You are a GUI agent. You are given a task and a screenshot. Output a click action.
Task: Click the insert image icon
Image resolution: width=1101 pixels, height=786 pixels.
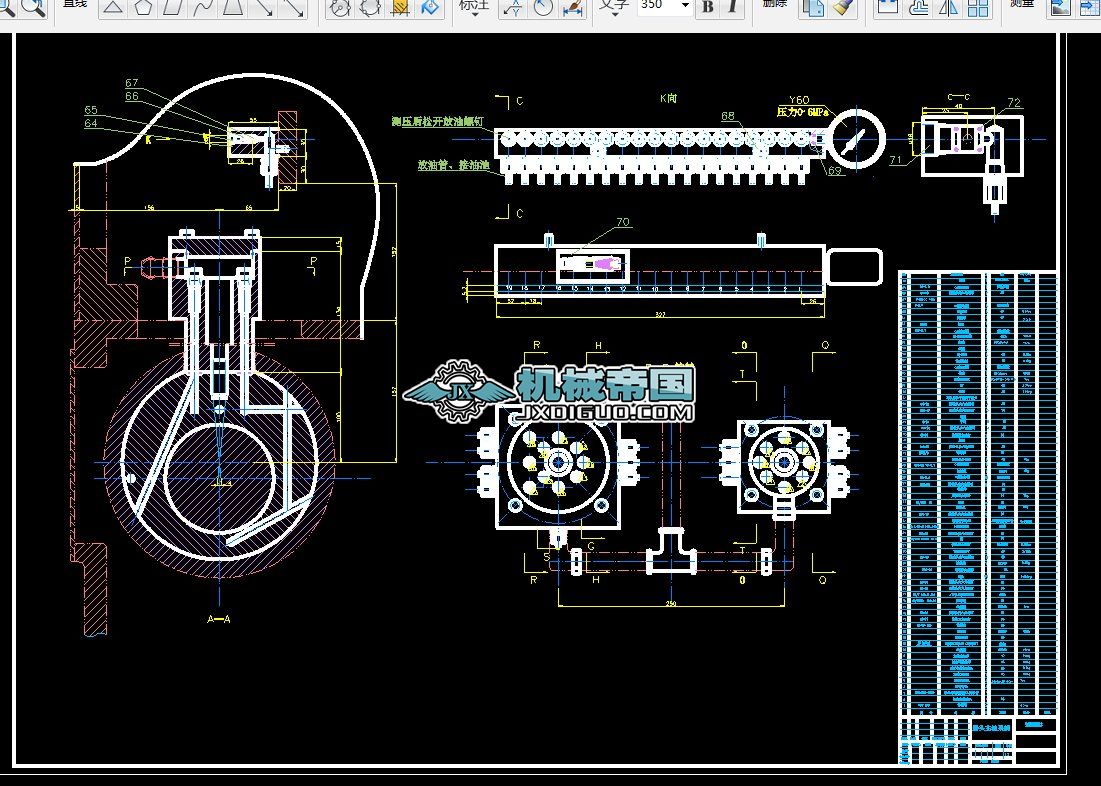click(1060, 7)
